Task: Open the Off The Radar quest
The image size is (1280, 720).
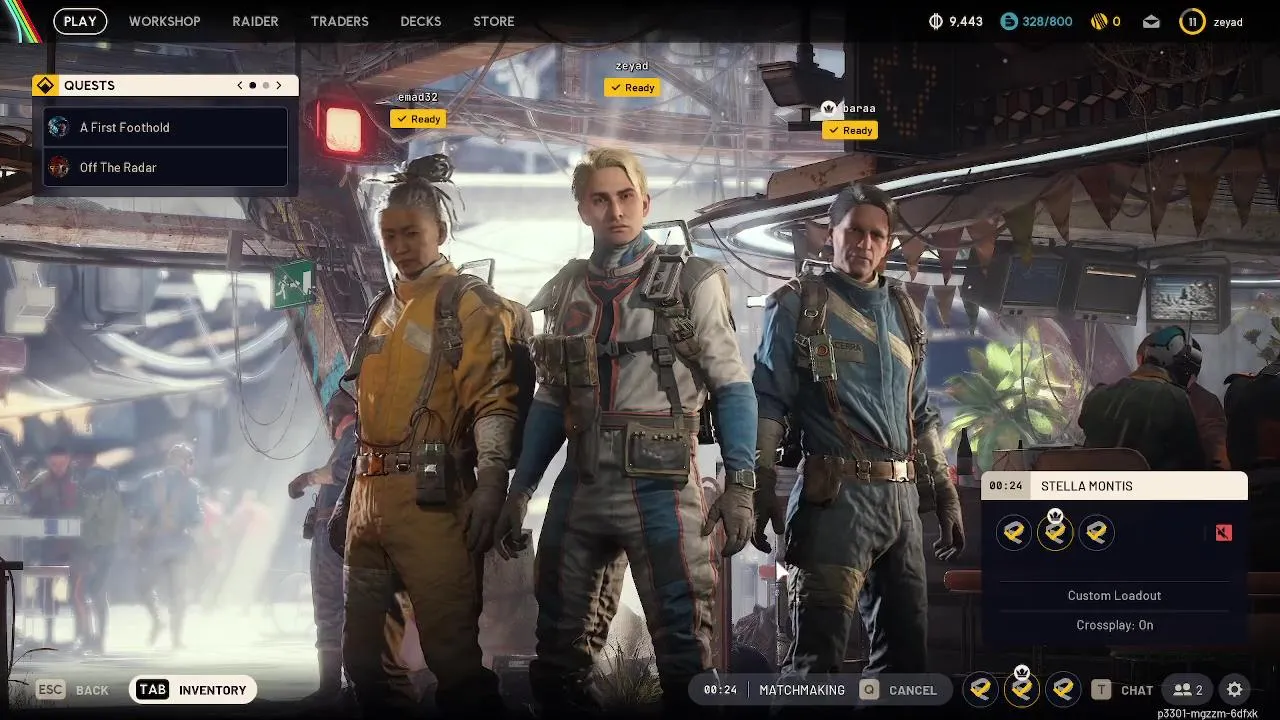Action: coord(166,167)
